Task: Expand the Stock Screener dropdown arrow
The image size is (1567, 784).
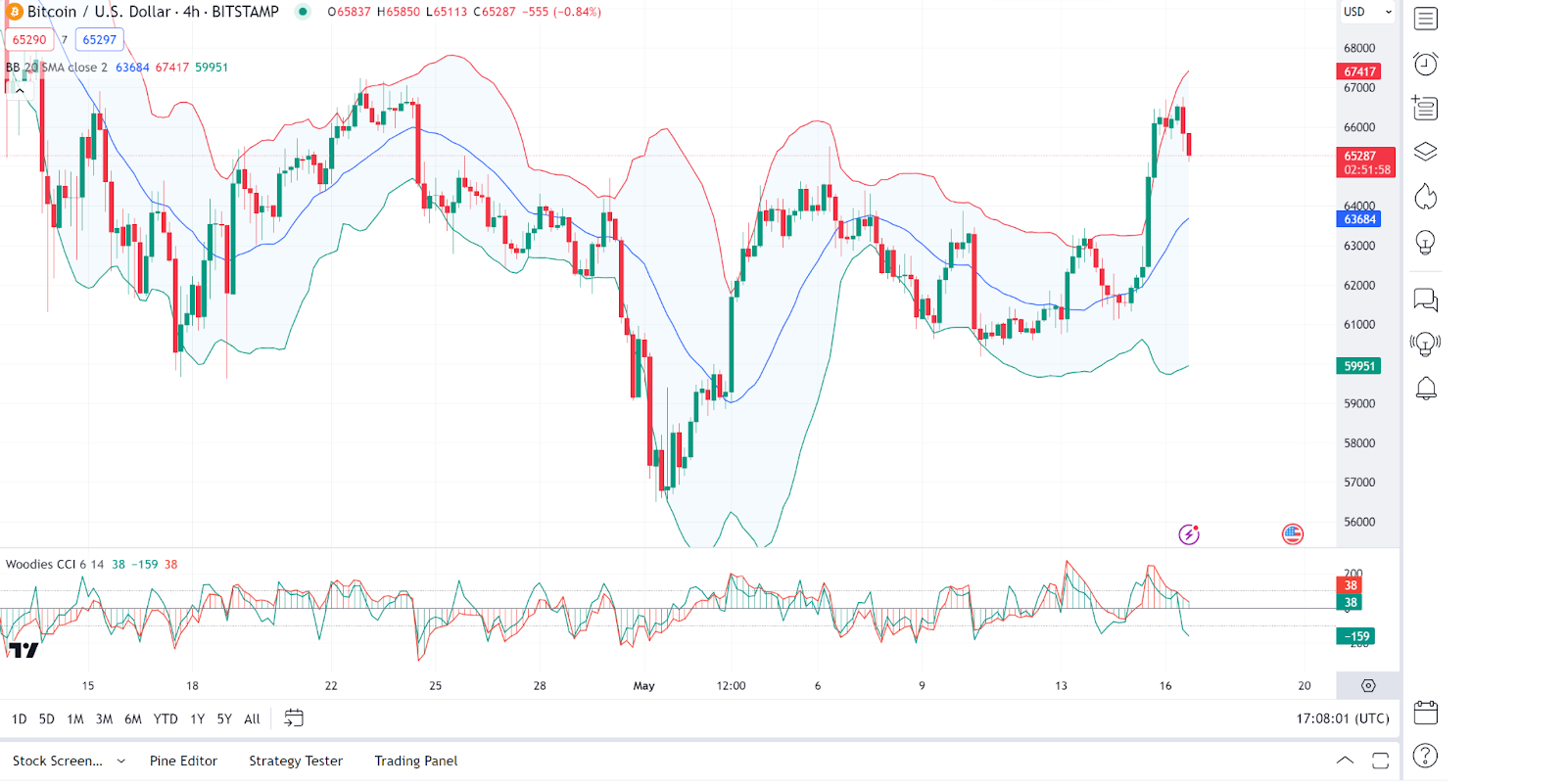Action: tap(121, 761)
